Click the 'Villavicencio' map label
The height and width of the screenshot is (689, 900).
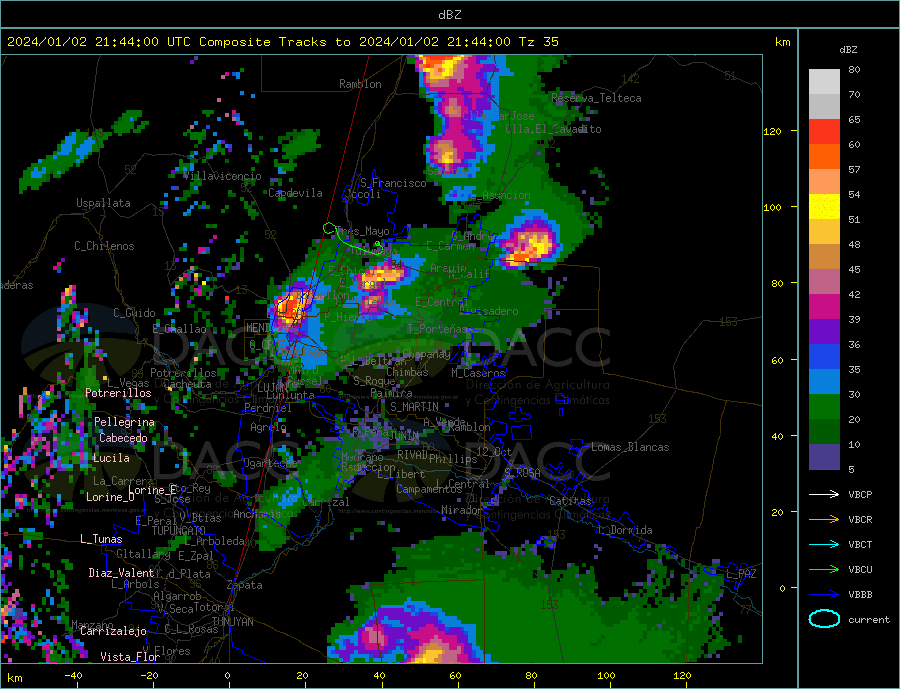[223, 176]
